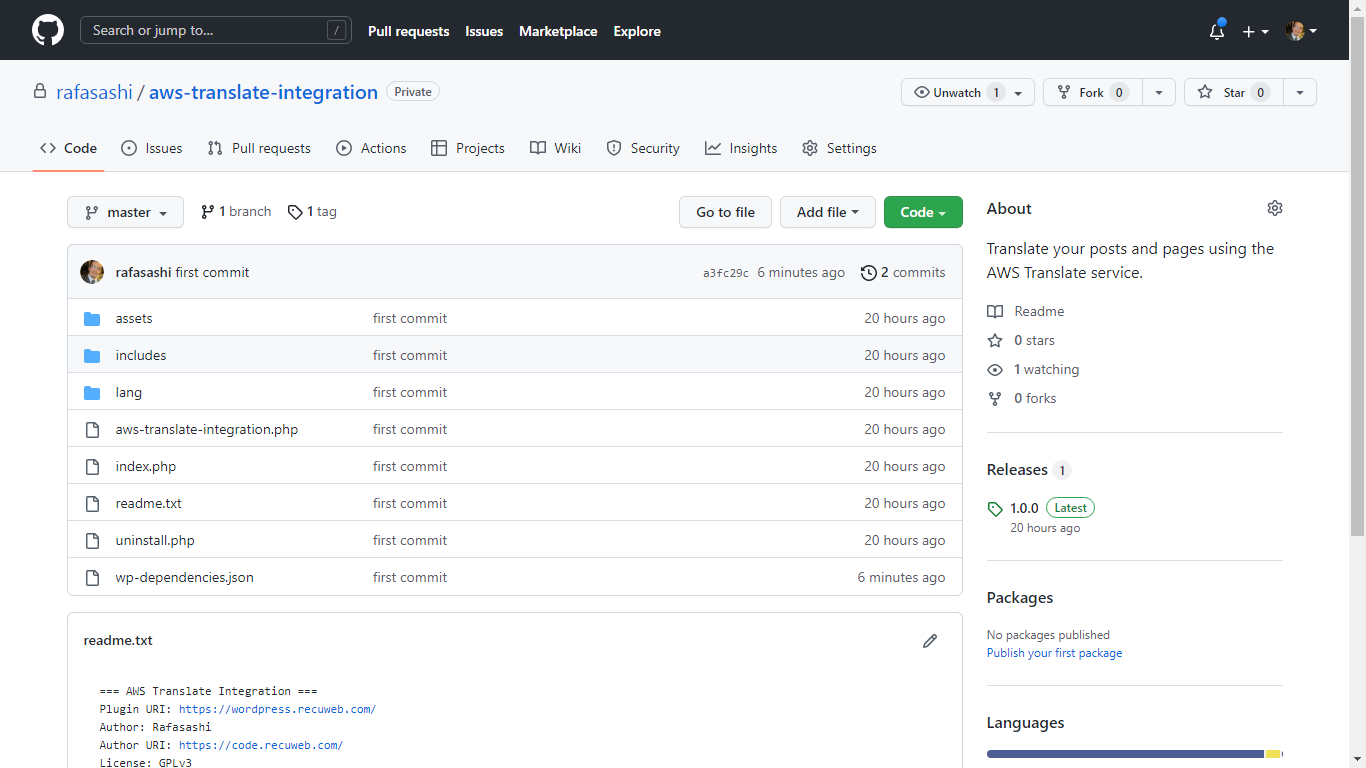View 0 stars in About sidebar
Viewport: 1366px width, 768px height.
[x=1021, y=340]
